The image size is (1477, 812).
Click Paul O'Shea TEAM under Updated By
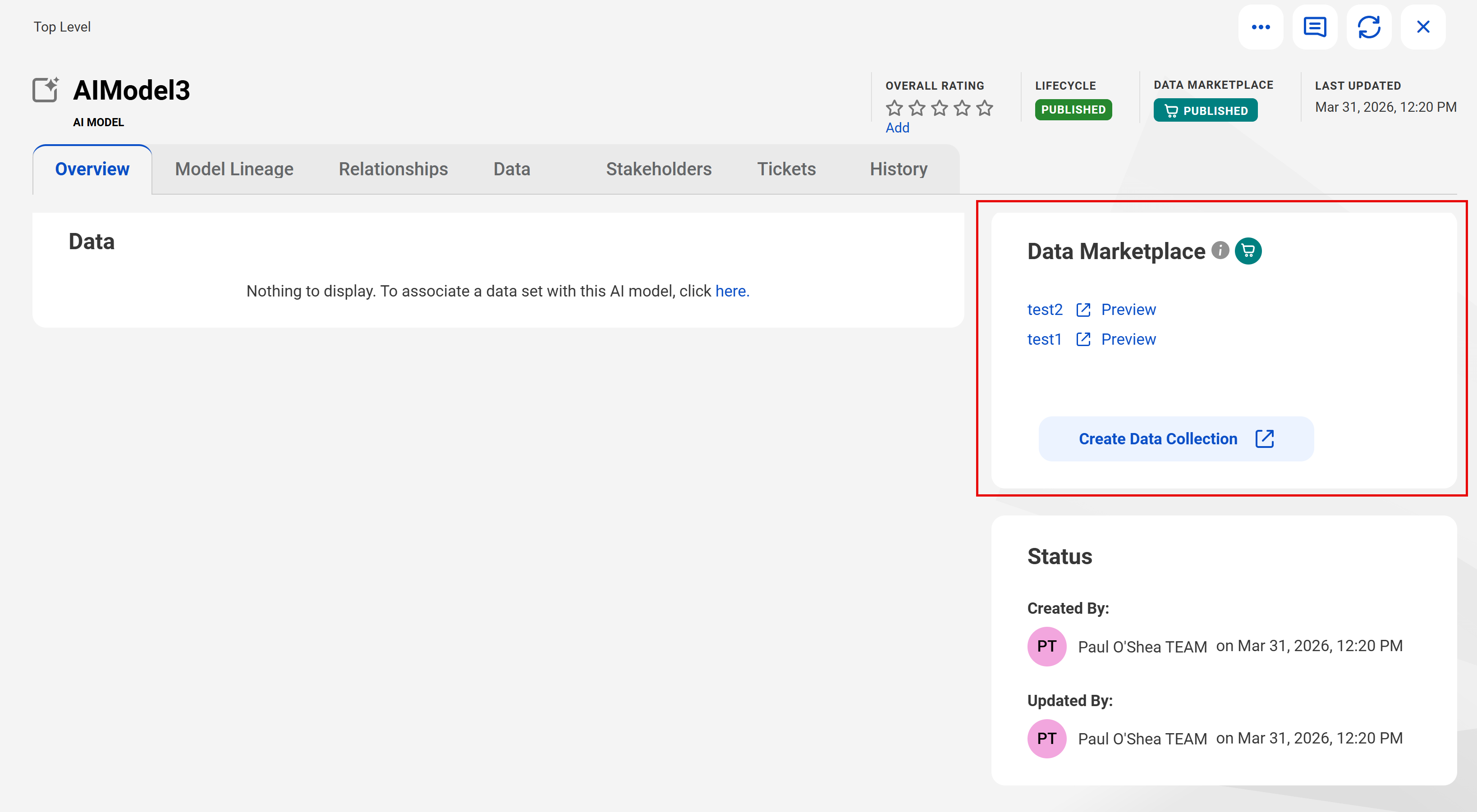point(1142,739)
